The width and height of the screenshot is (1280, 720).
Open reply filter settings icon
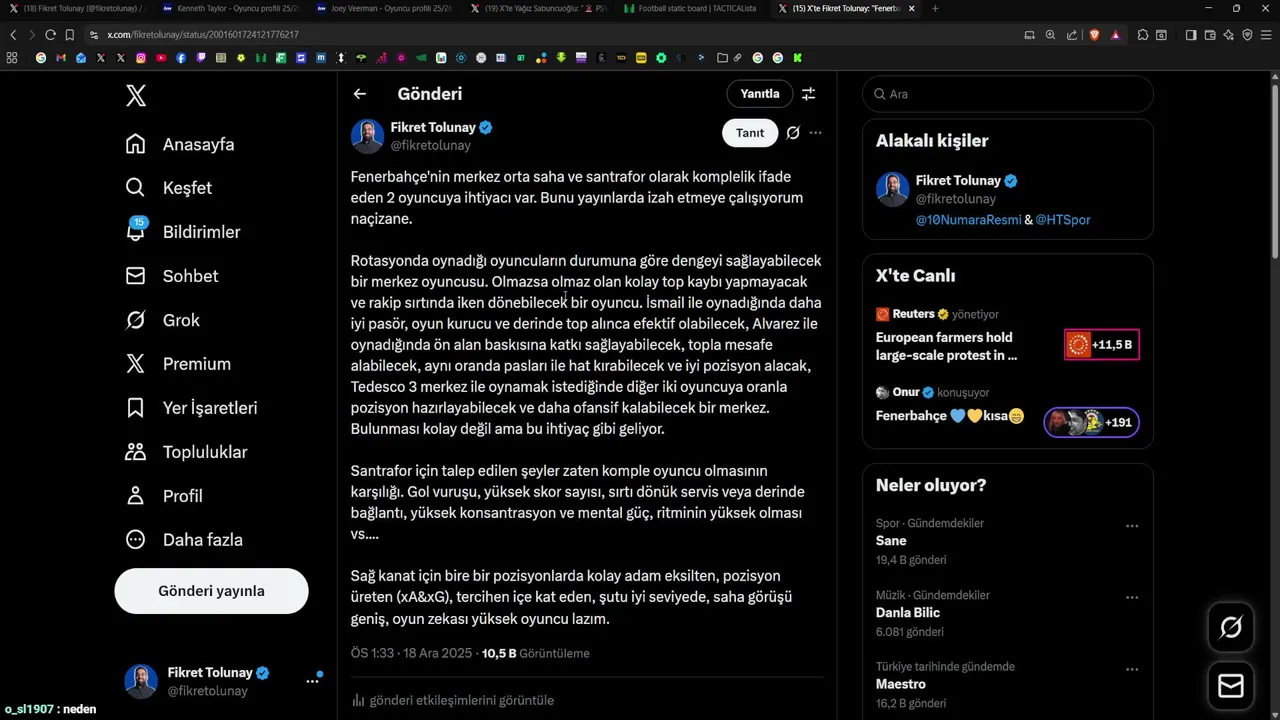pyautogui.click(x=808, y=94)
